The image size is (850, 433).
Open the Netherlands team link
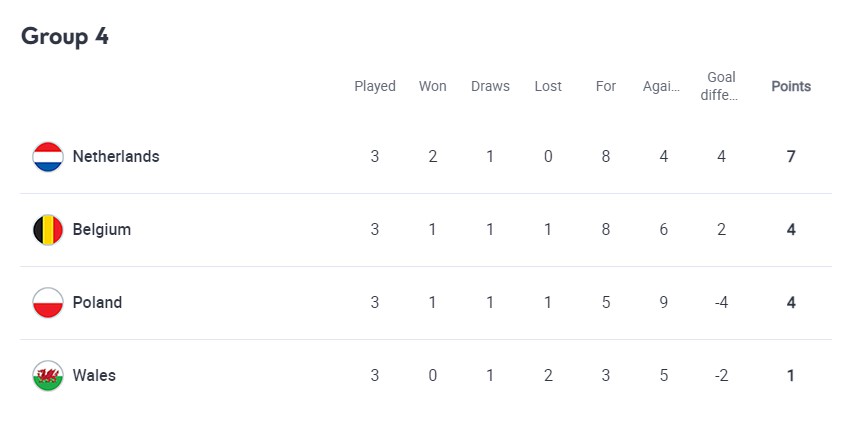coord(116,157)
